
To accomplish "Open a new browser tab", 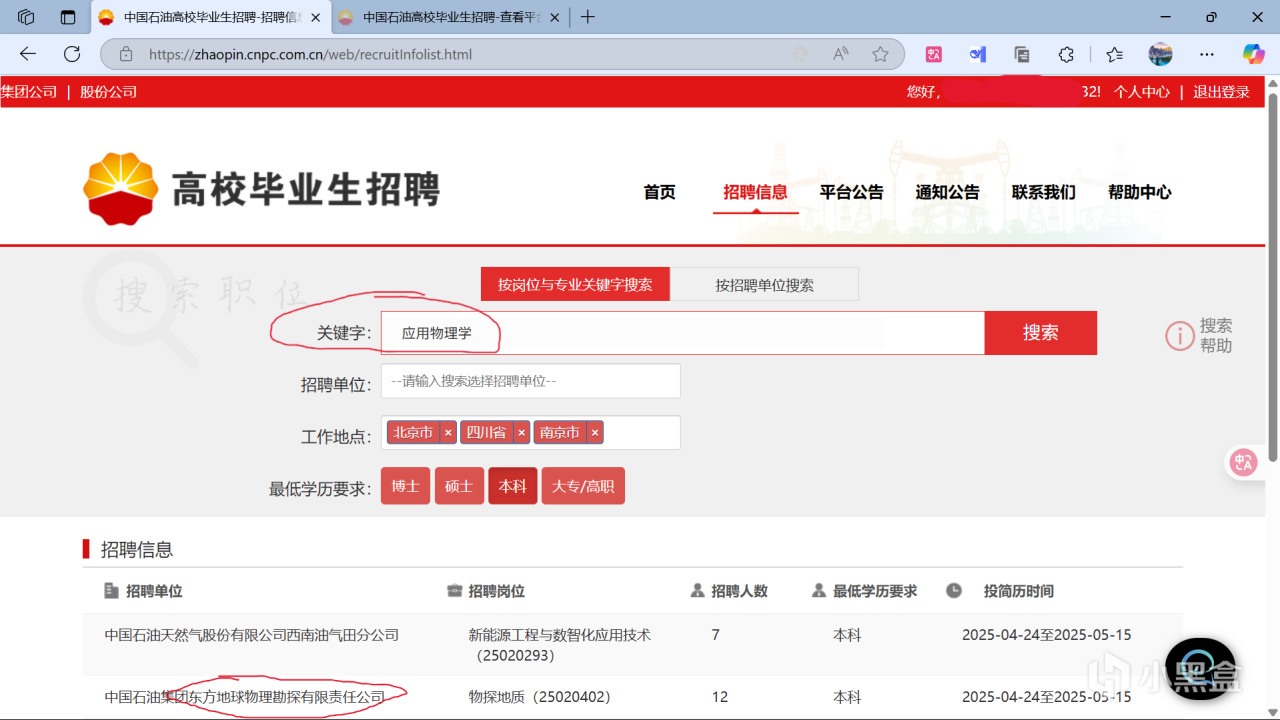I will [588, 17].
